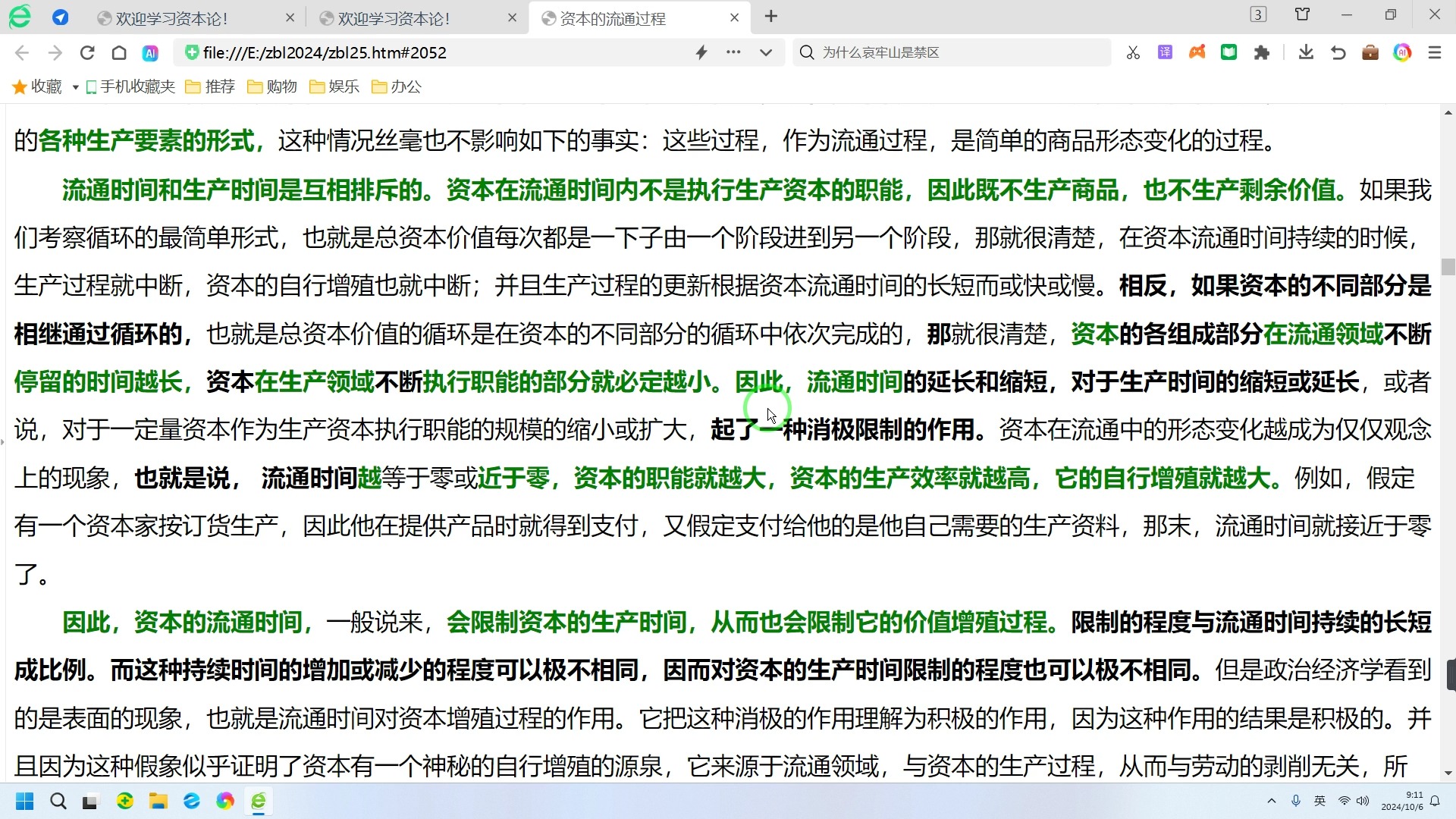Click the green text 各种生产要素的形式
This screenshot has width=1456, height=819.
tap(146, 141)
